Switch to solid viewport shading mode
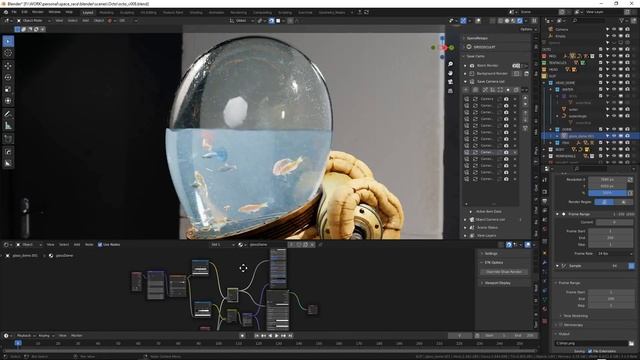The width and height of the screenshot is (640, 360). (x=507, y=20)
